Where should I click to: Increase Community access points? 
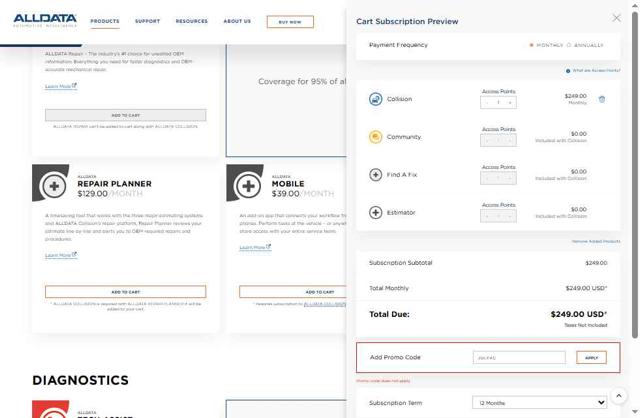(x=510, y=140)
